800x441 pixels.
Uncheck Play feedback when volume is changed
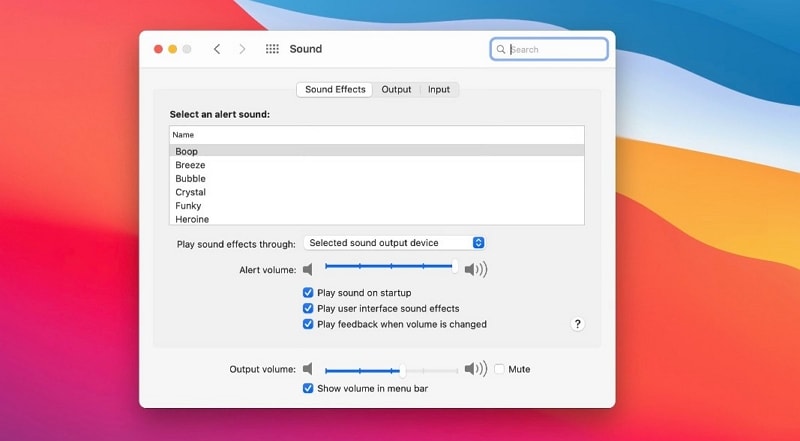(308, 324)
